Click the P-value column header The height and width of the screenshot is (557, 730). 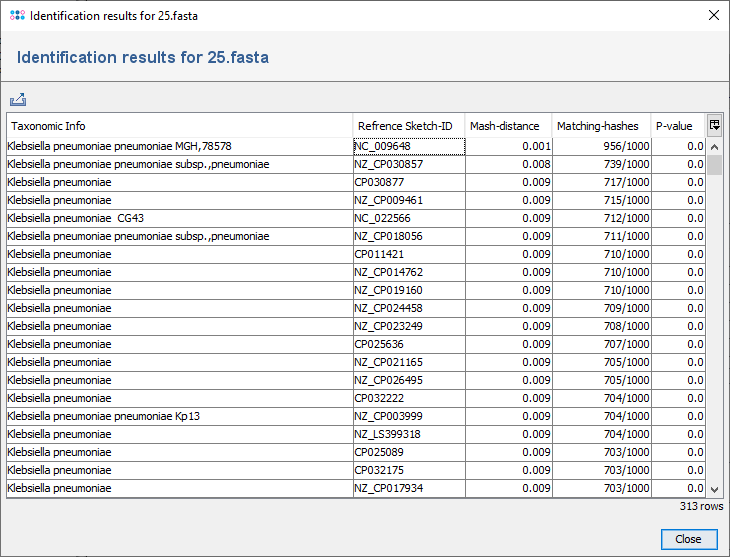677,126
